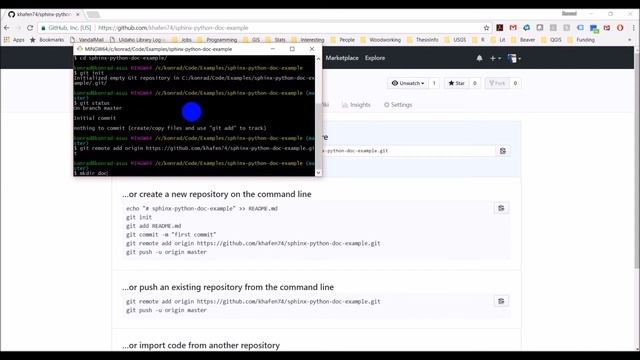Open the repository Settings tab
Image resolution: width=640 pixels, height=360 pixels.
click(398, 105)
